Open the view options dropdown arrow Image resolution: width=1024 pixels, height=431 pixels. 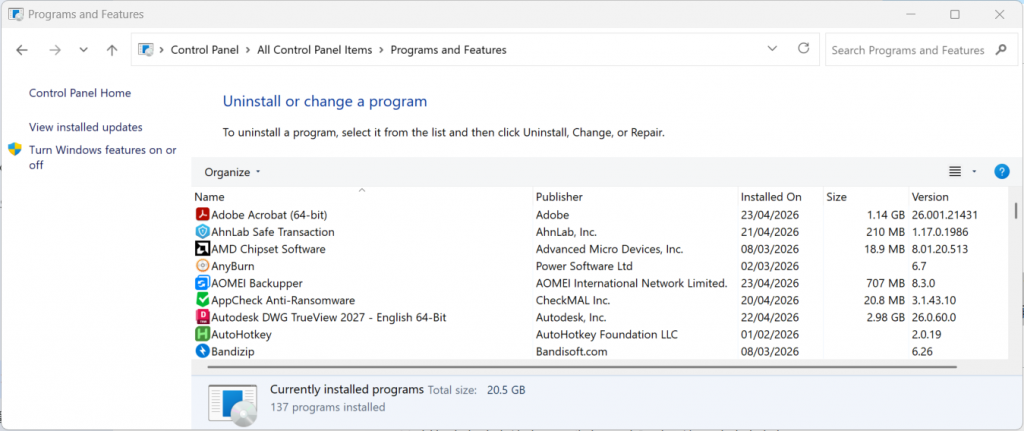click(974, 172)
